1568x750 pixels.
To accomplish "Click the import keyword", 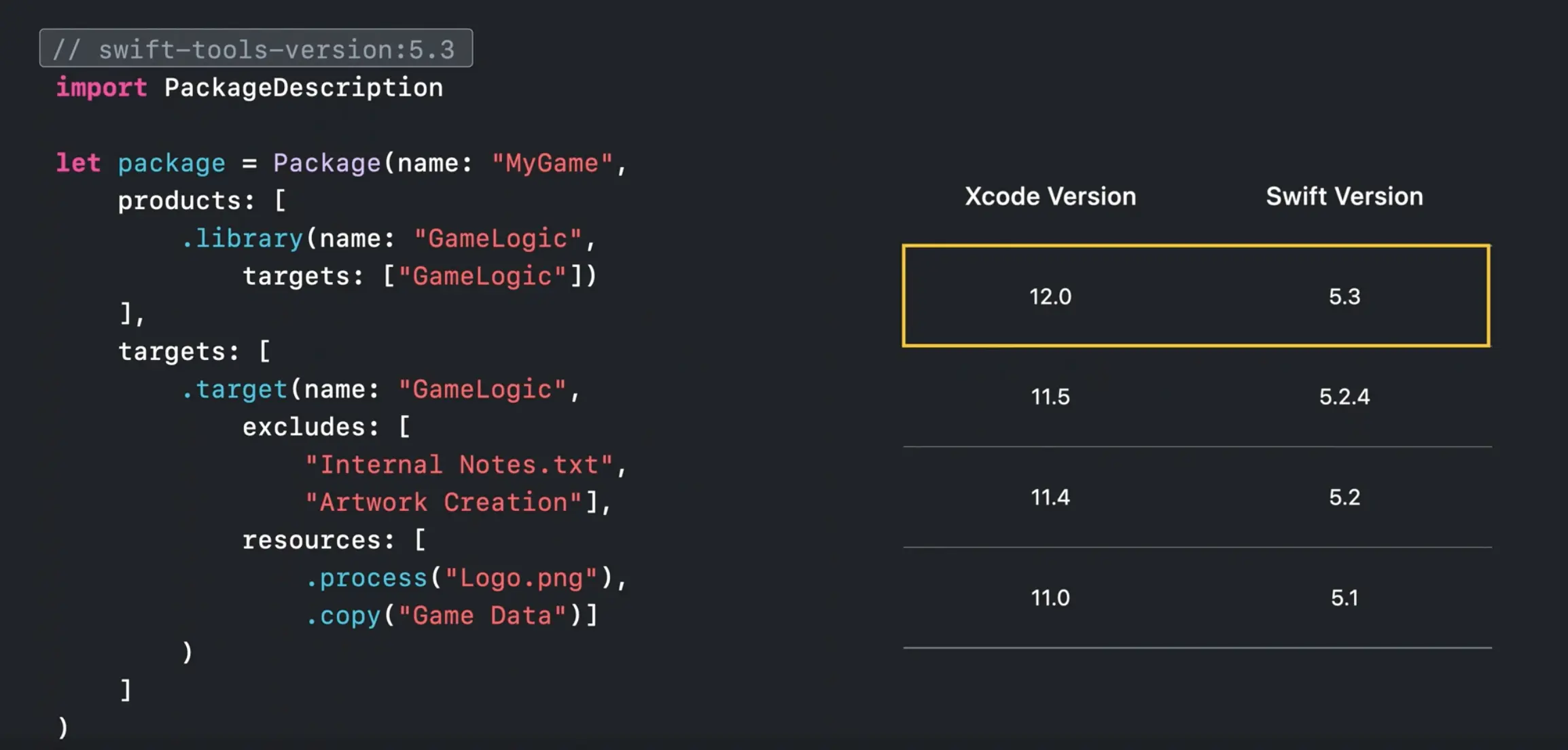I will tap(101, 88).
